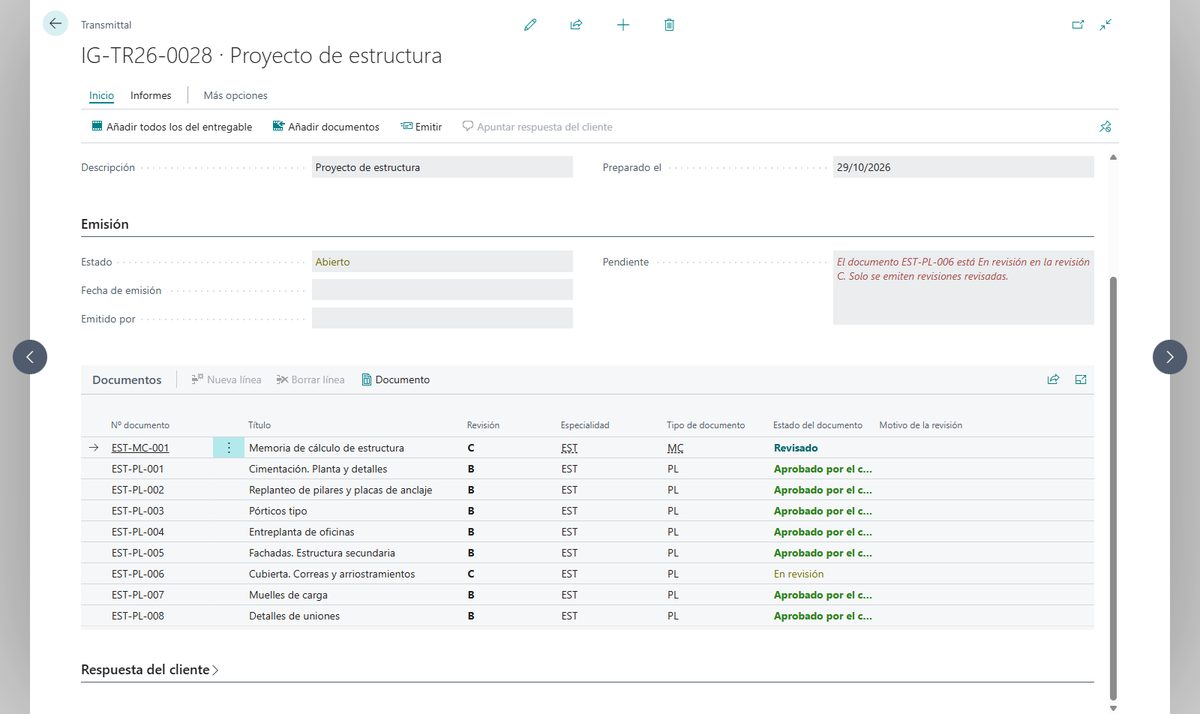This screenshot has height=714, width=1200.
Task: Click the Revisión column header
Action: pyautogui.click(x=483, y=425)
